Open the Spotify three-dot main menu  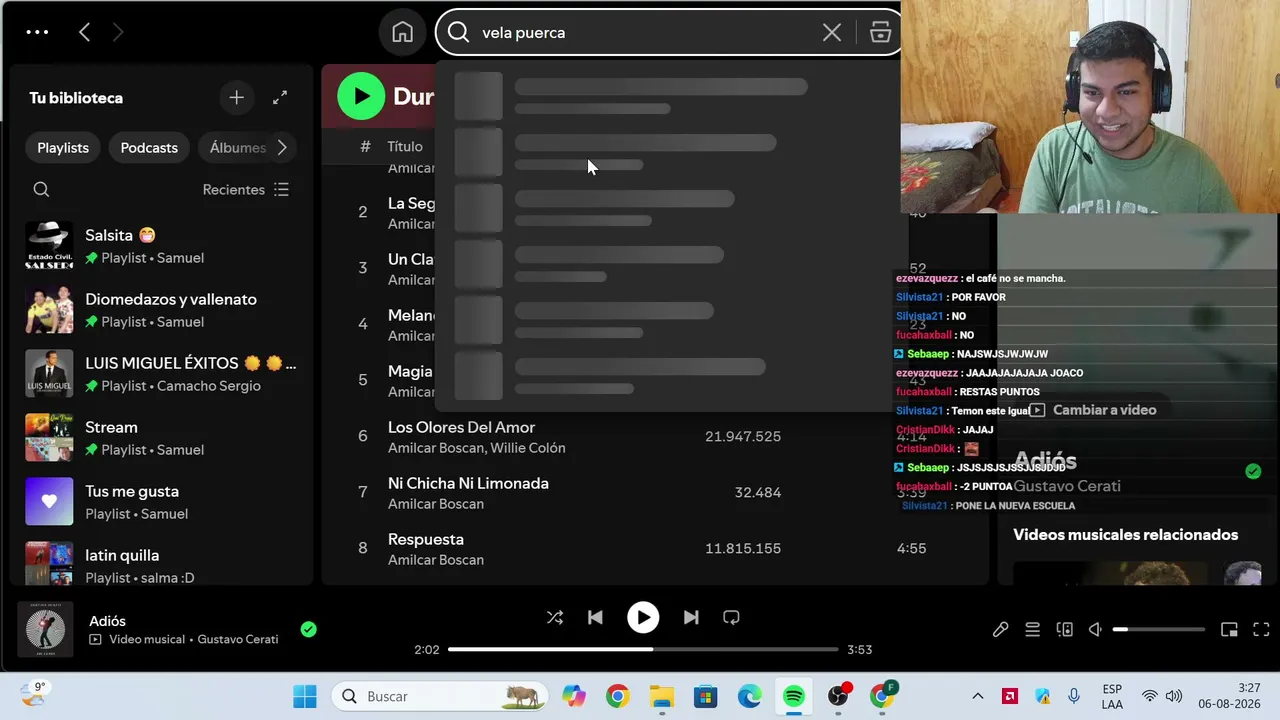(x=37, y=32)
